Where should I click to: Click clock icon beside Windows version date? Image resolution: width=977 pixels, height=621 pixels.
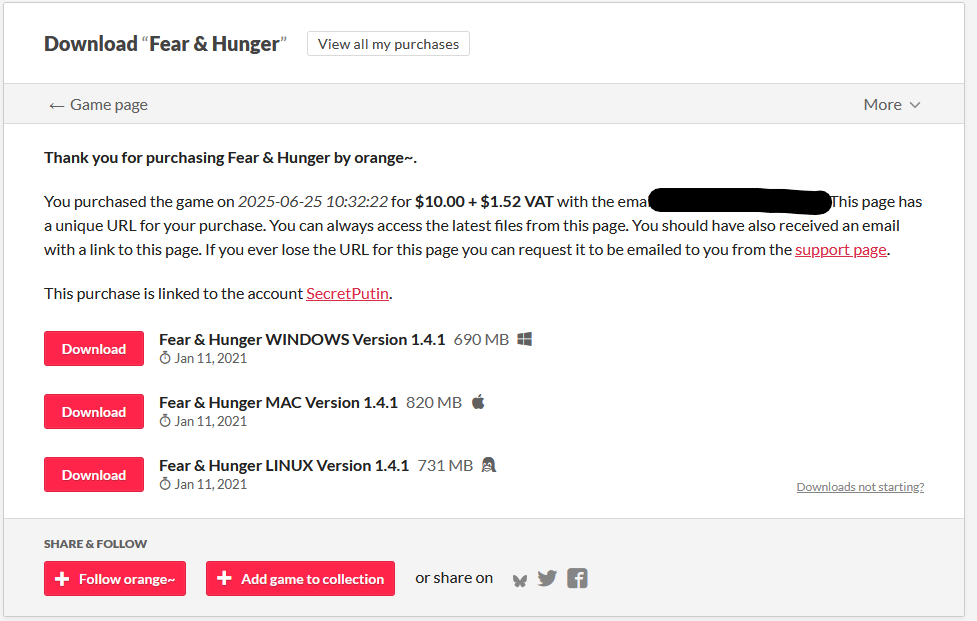[165, 358]
